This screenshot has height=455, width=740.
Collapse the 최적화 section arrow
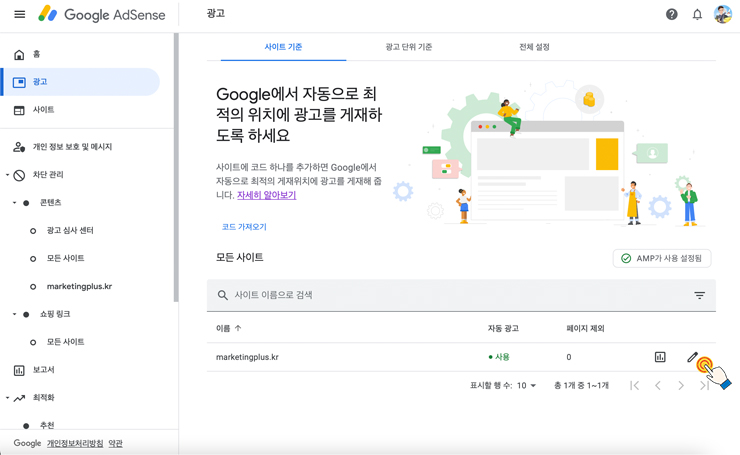7,398
